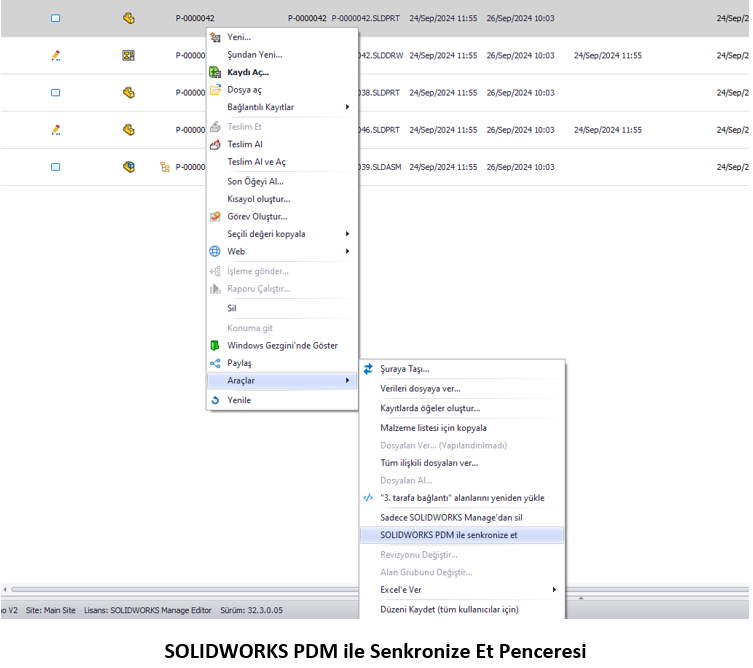The height and width of the screenshot is (668, 753).
Task: Click the Görev Oluştur task icon
Action: (x=215, y=216)
